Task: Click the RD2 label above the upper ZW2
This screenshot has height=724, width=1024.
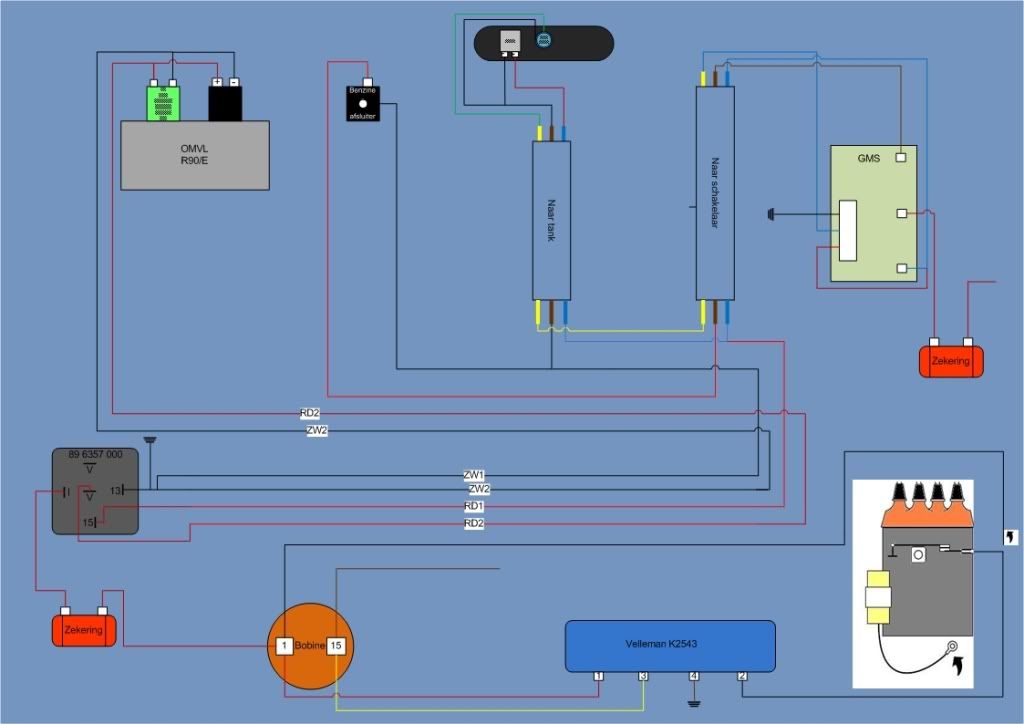Action: 310,413
